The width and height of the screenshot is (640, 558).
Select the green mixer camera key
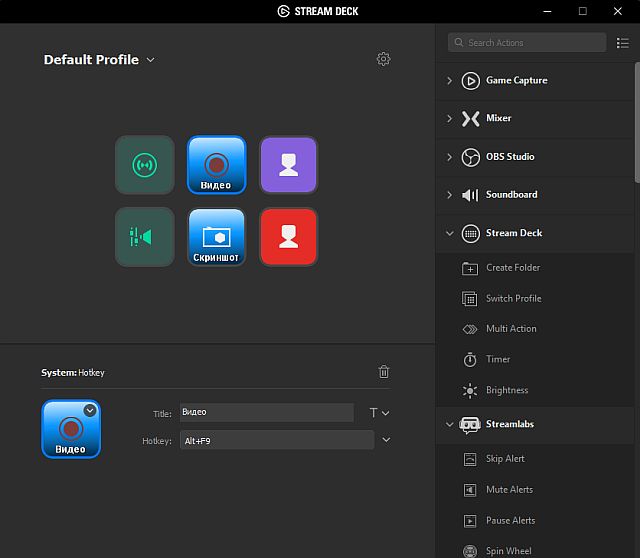145,237
